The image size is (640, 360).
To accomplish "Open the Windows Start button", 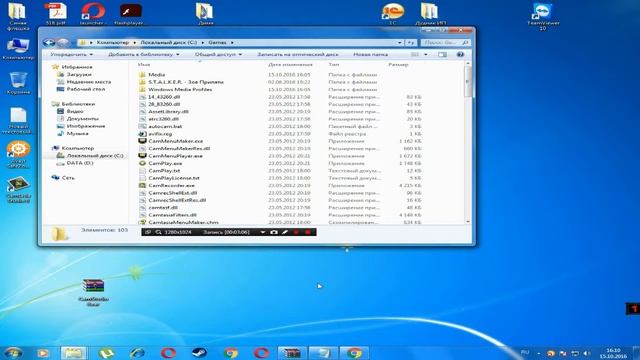I will (x=13, y=353).
